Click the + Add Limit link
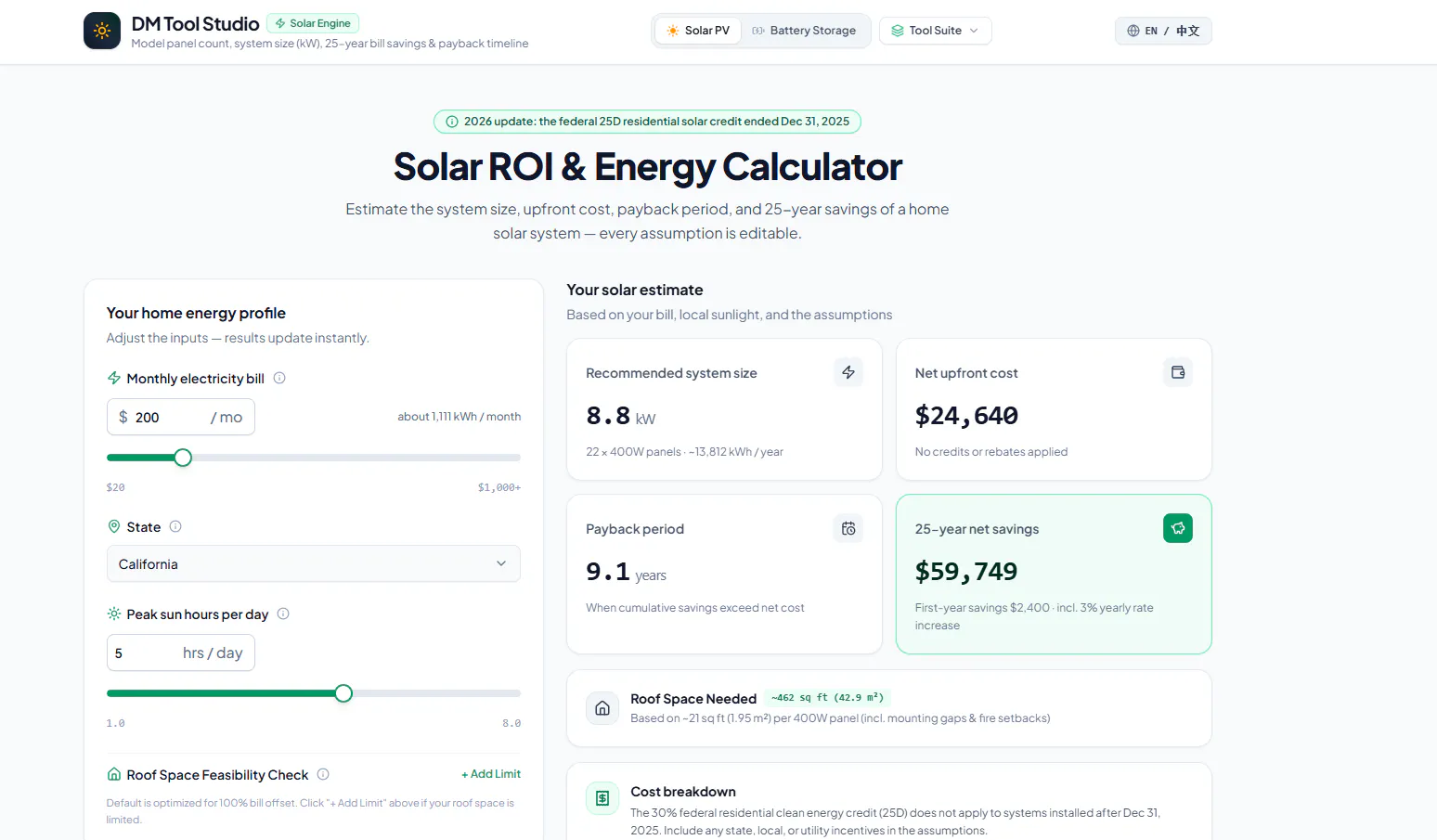This screenshot has height=840, width=1437. point(491,774)
